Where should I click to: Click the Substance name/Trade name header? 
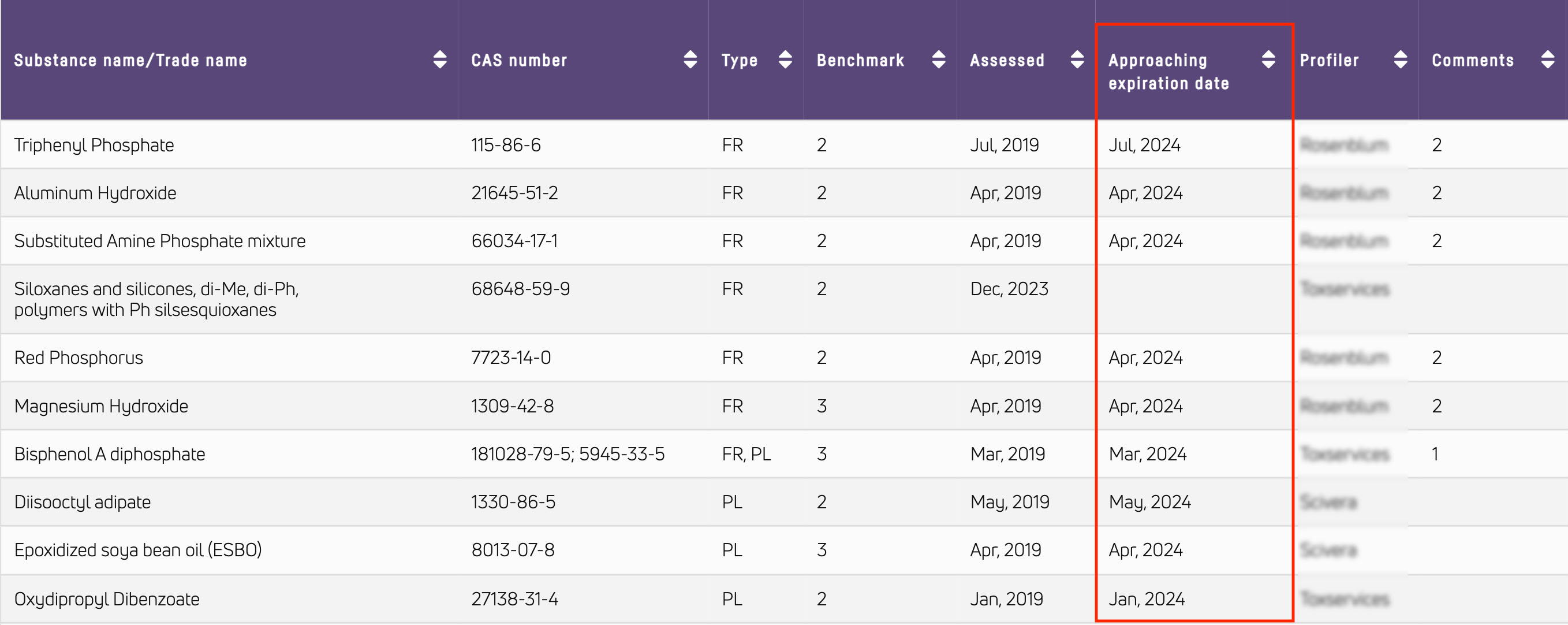click(x=130, y=60)
